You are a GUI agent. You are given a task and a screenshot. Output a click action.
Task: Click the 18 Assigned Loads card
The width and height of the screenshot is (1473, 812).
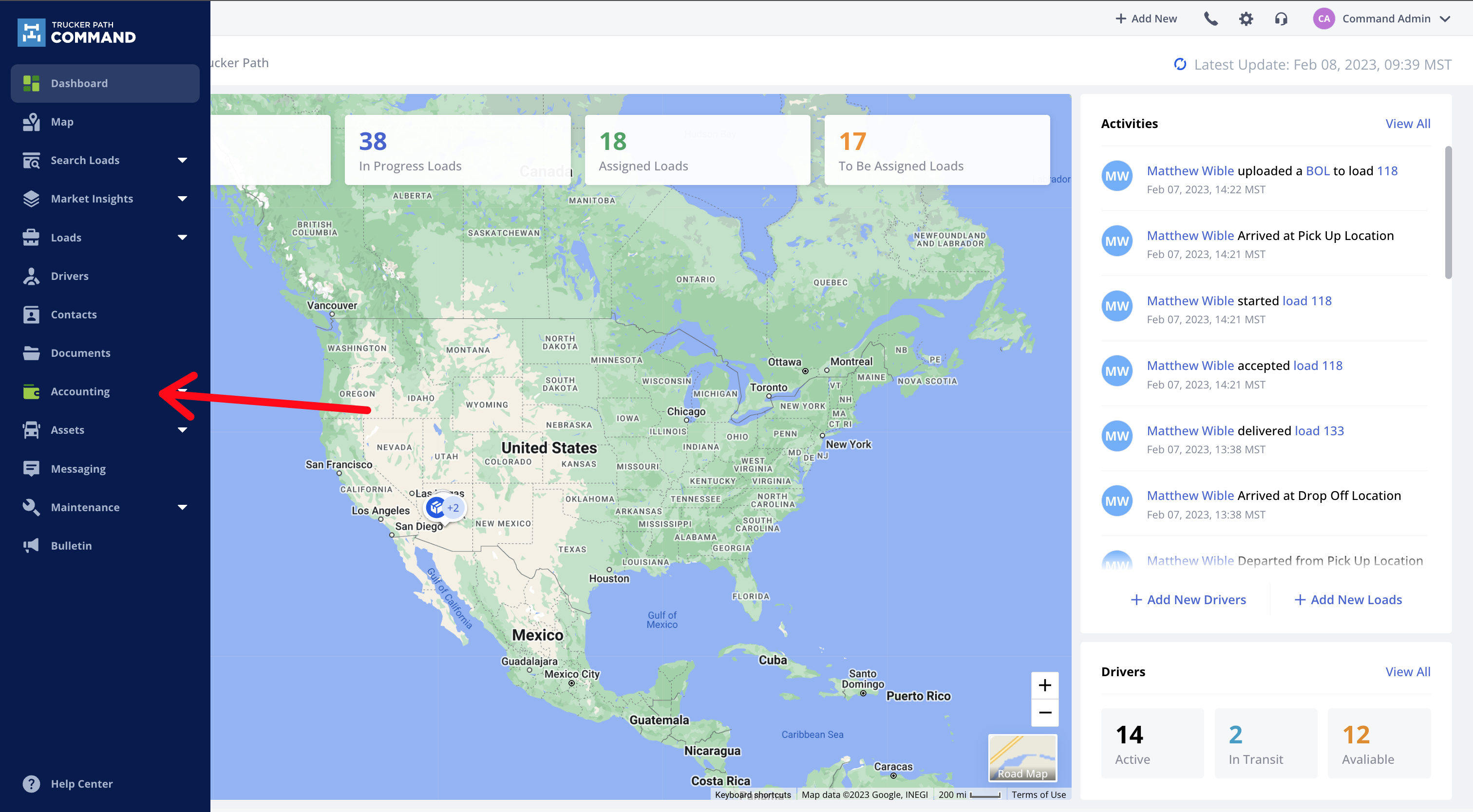[697, 150]
